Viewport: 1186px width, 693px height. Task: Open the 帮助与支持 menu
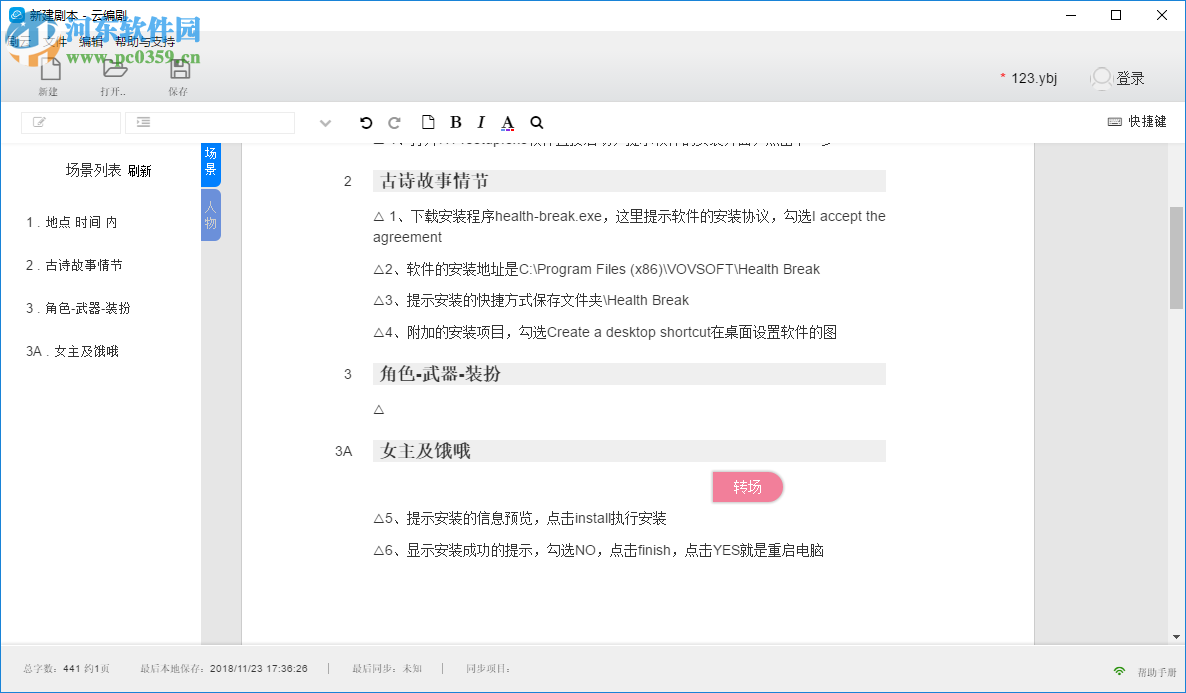pos(143,42)
